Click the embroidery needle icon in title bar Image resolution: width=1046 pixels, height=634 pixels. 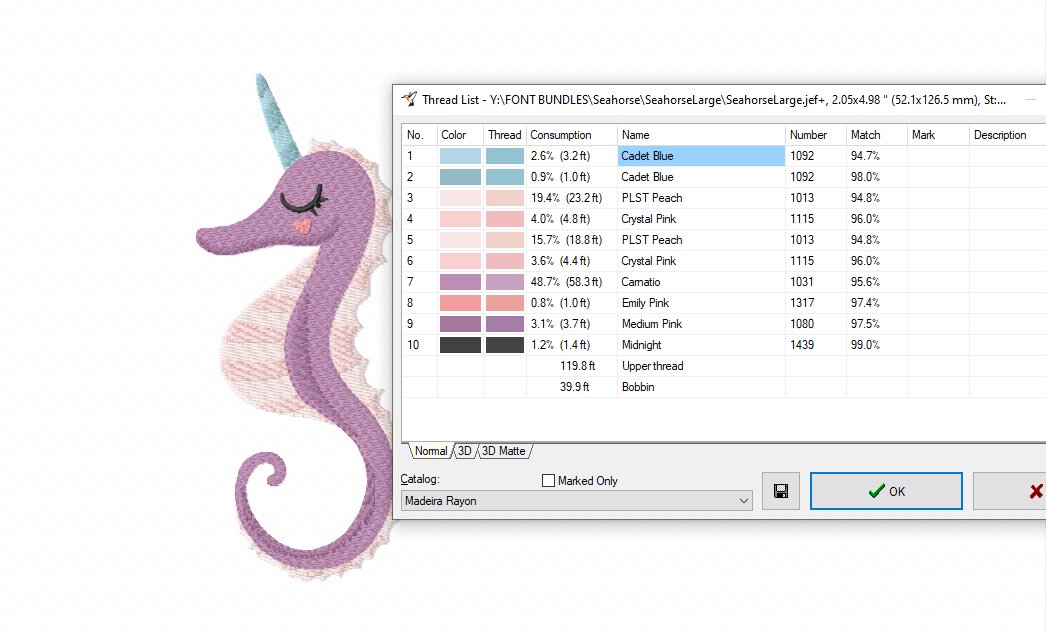pos(410,99)
